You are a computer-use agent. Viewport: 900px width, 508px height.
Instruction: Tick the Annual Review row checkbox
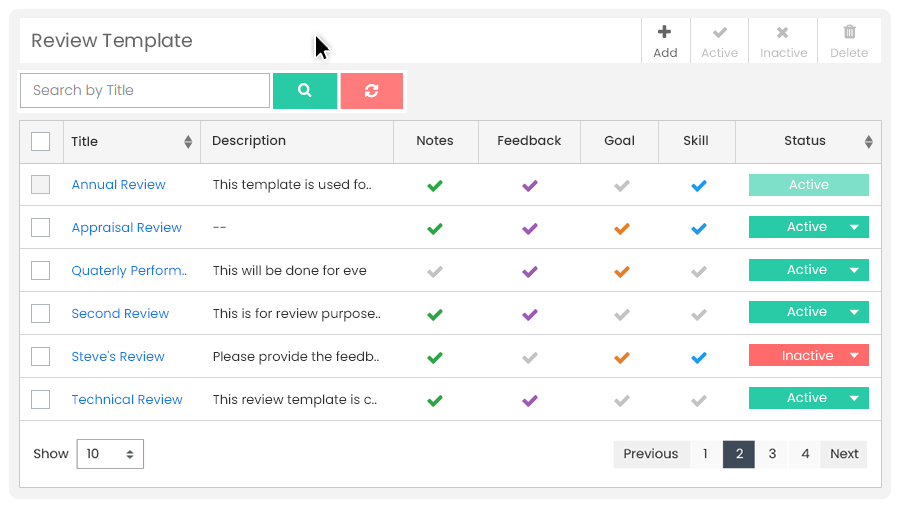[x=40, y=184]
